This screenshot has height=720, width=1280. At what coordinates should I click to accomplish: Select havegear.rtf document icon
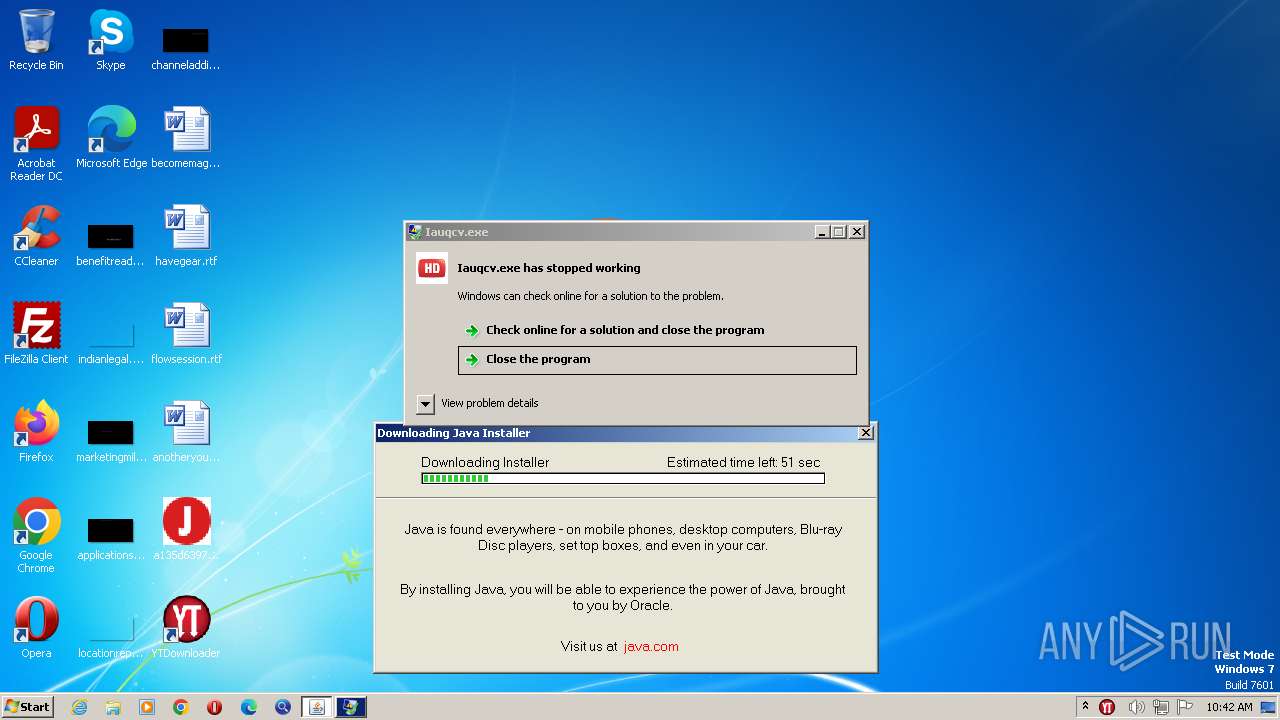[186, 235]
